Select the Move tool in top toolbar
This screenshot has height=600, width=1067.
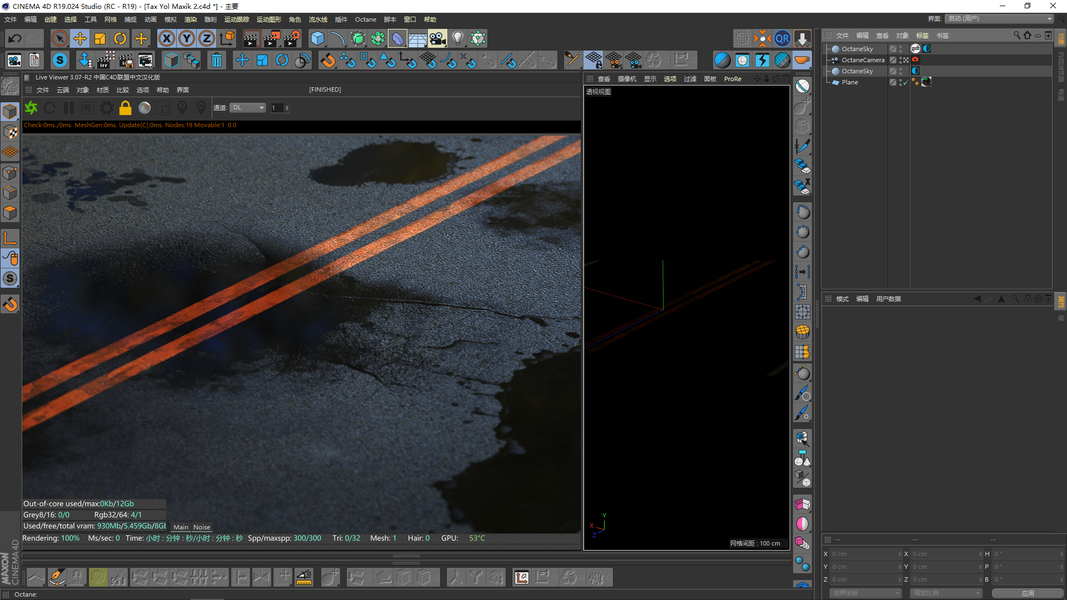pyautogui.click(x=80, y=39)
